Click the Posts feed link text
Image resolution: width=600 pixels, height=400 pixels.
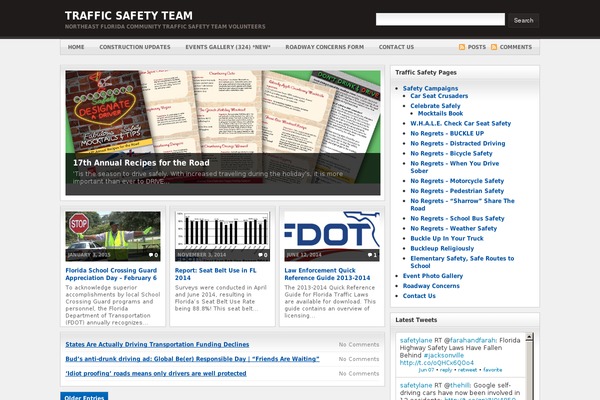pos(477,47)
